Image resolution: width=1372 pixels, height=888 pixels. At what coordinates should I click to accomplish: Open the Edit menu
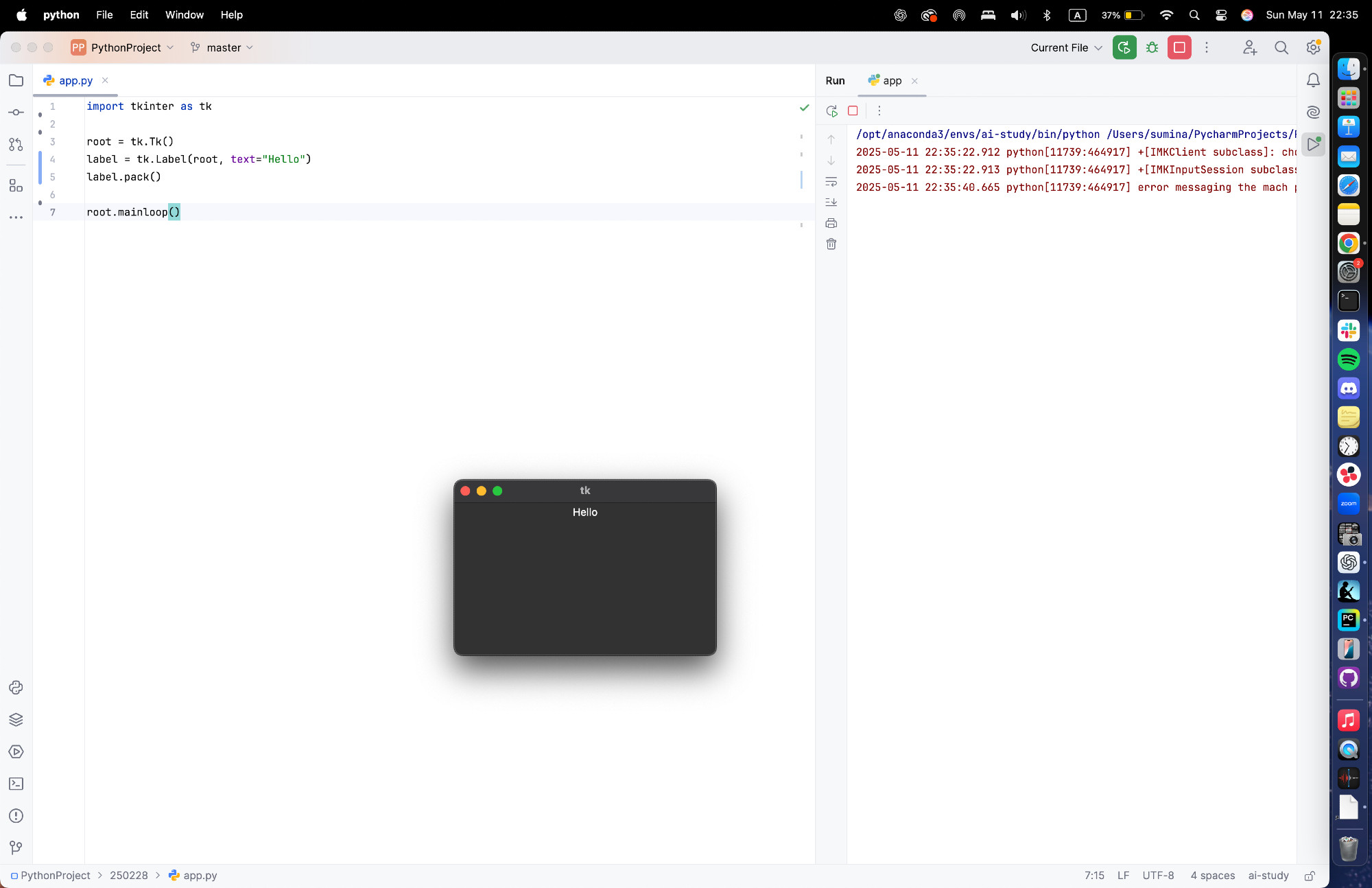[139, 14]
